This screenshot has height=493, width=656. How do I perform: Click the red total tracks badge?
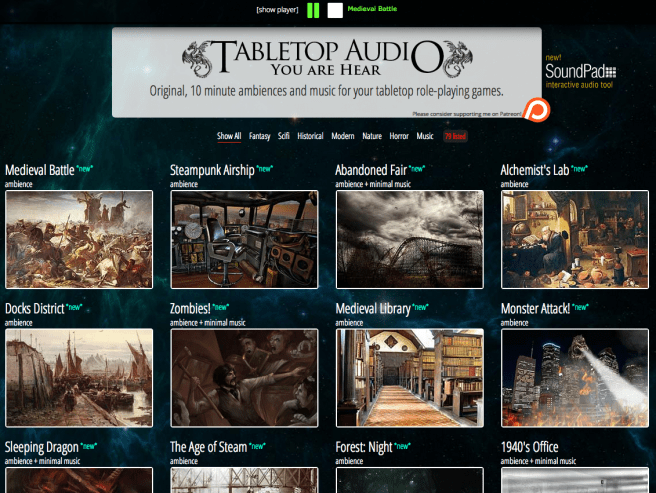(x=454, y=136)
